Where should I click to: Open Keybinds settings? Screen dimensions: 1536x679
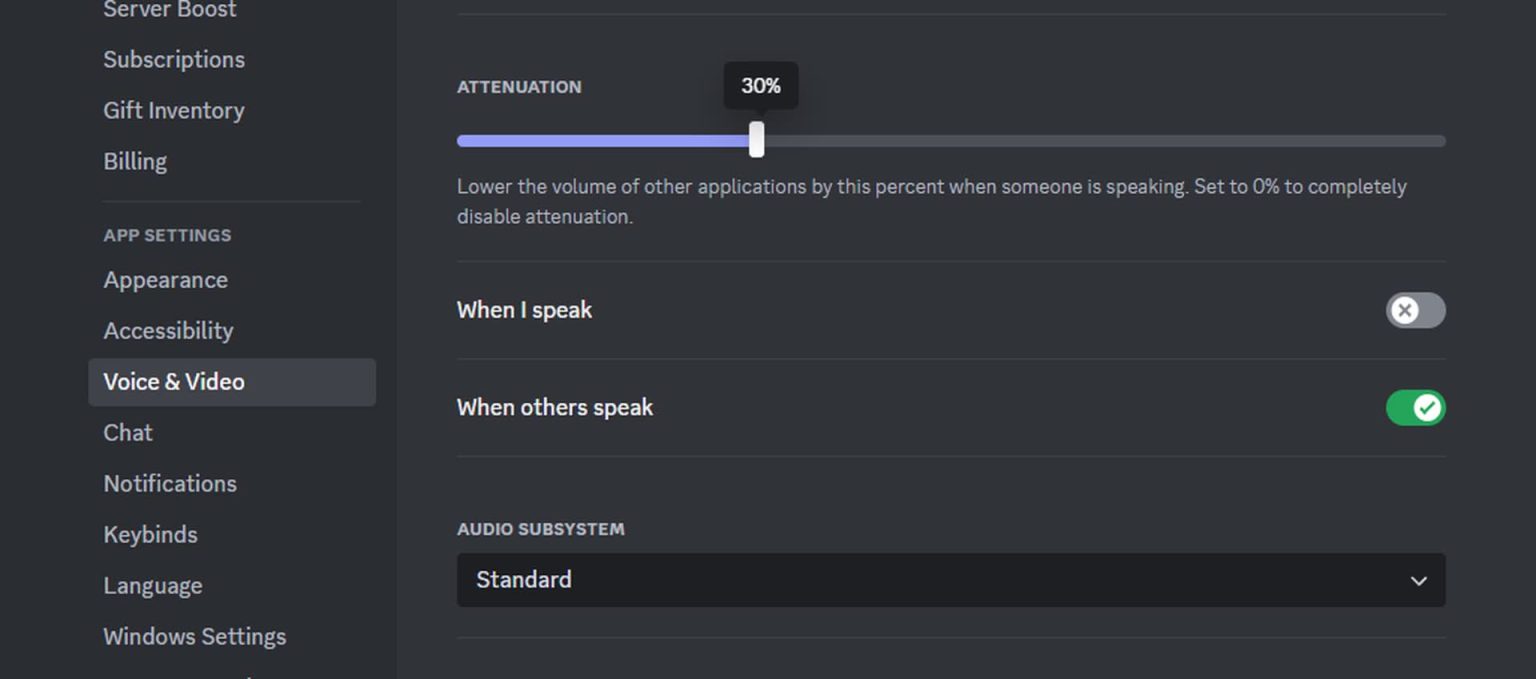(150, 535)
